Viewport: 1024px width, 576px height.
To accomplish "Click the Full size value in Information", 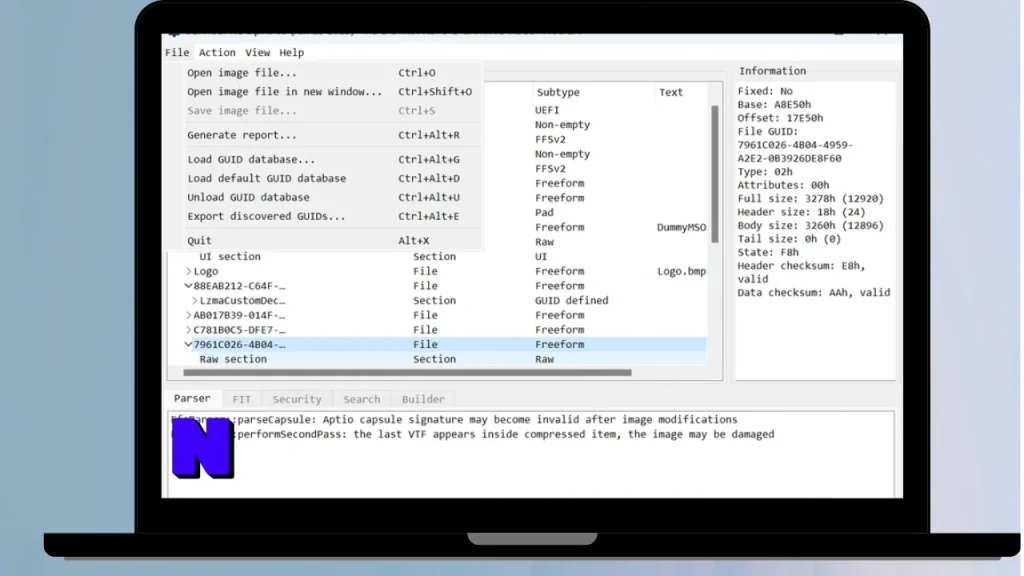I will (810, 199).
